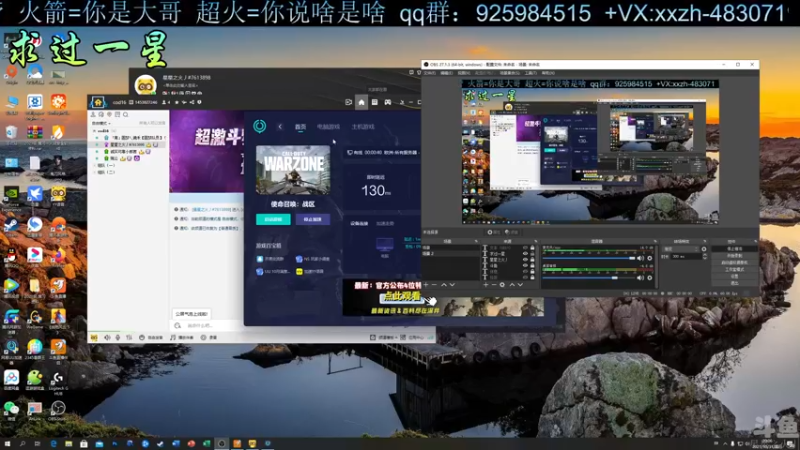Mute first OBS mixer track speaker
Screen dimensions: 800x450
(640, 259)
